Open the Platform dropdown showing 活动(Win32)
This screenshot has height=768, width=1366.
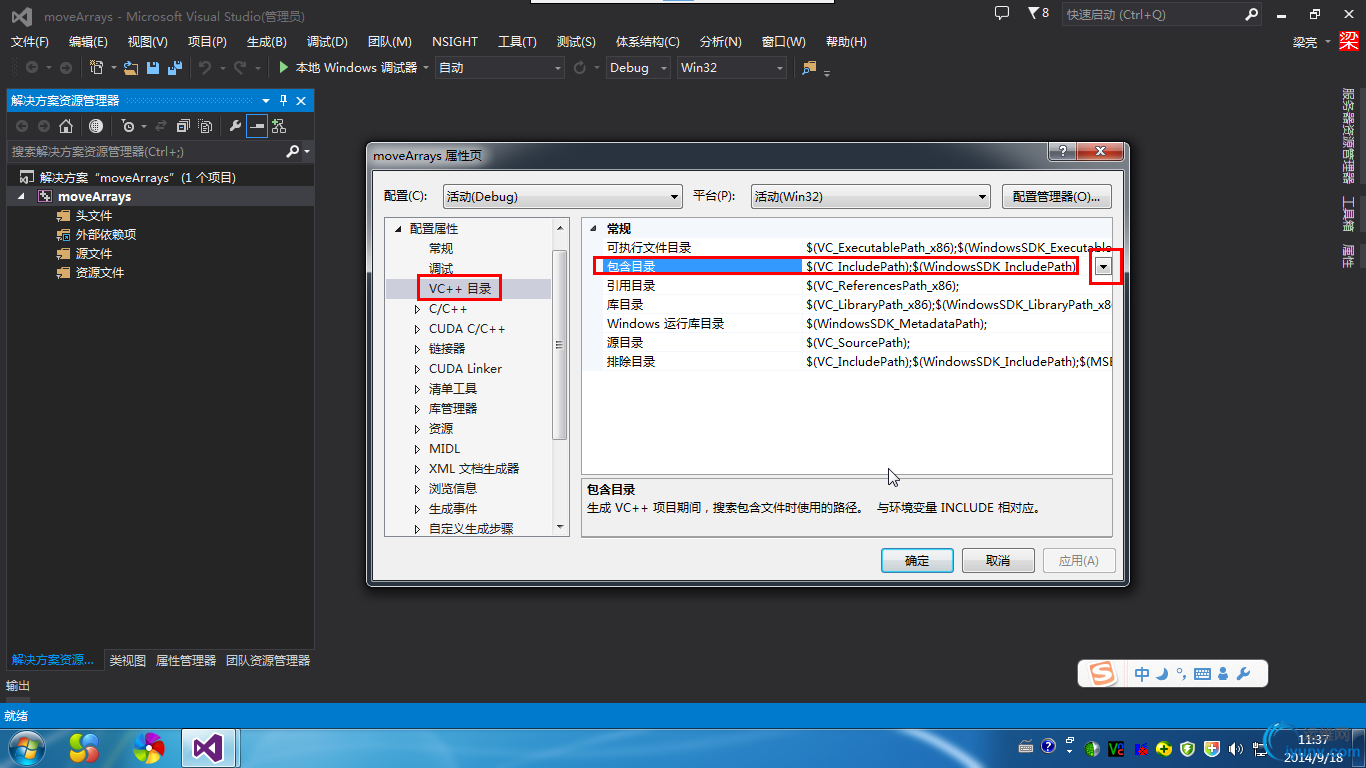pyautogui.click(x=870, y=196)
